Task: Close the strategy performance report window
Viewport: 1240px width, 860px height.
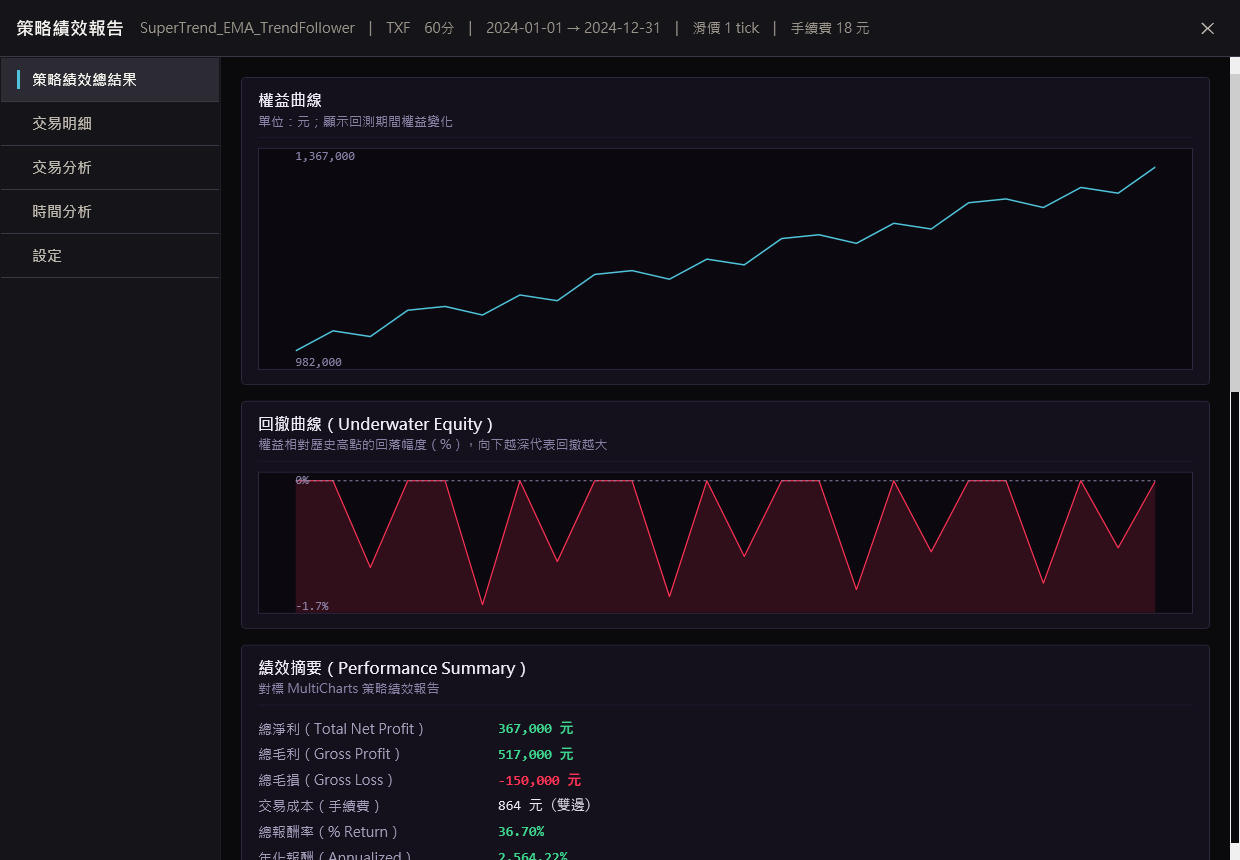Action: 1207,28
